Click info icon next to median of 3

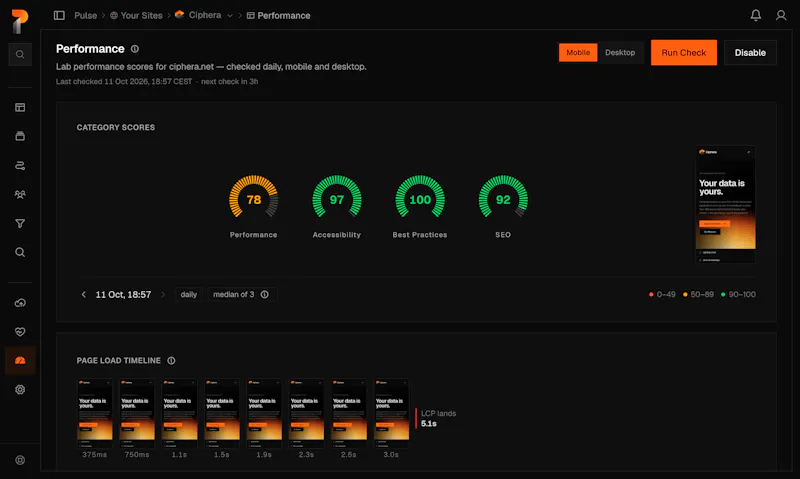pos(264,294)
